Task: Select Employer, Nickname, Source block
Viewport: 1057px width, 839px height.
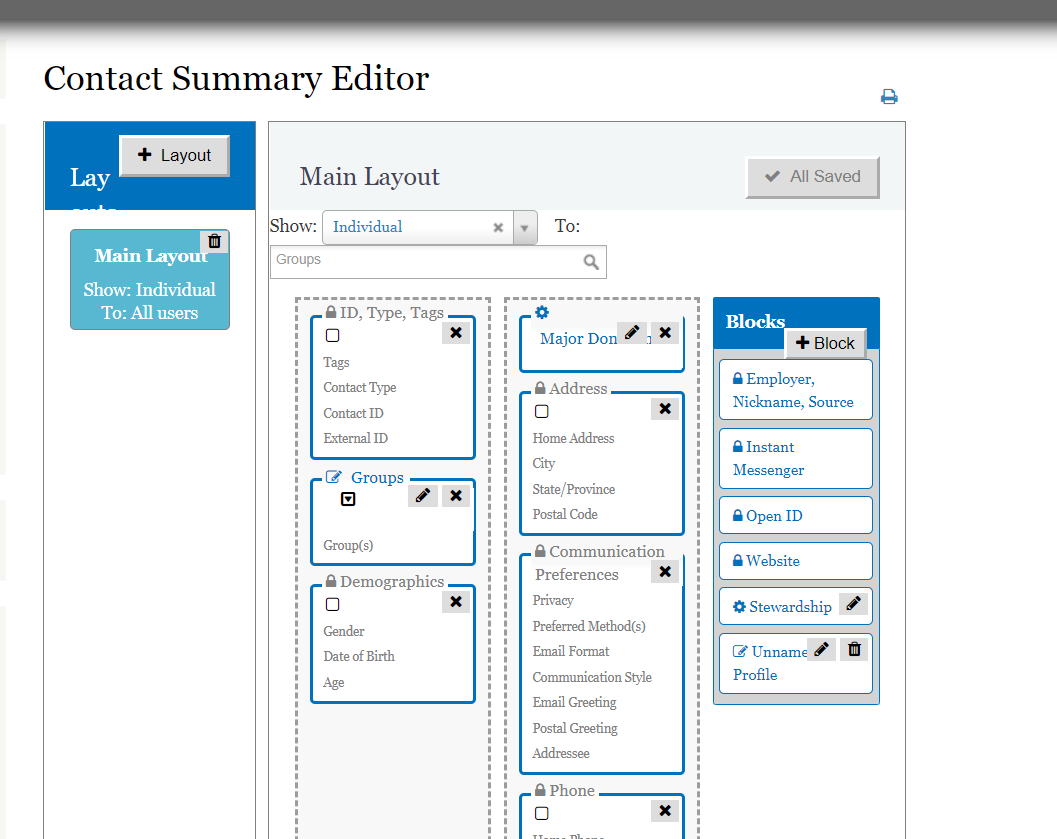Action: click(x=795, y=390)
